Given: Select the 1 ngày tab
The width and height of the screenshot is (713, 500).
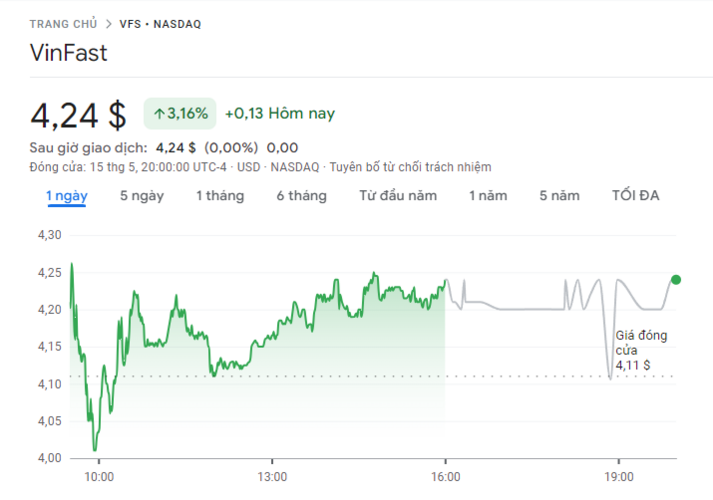Looking at the screenshot, I should (x=66, y=196).
